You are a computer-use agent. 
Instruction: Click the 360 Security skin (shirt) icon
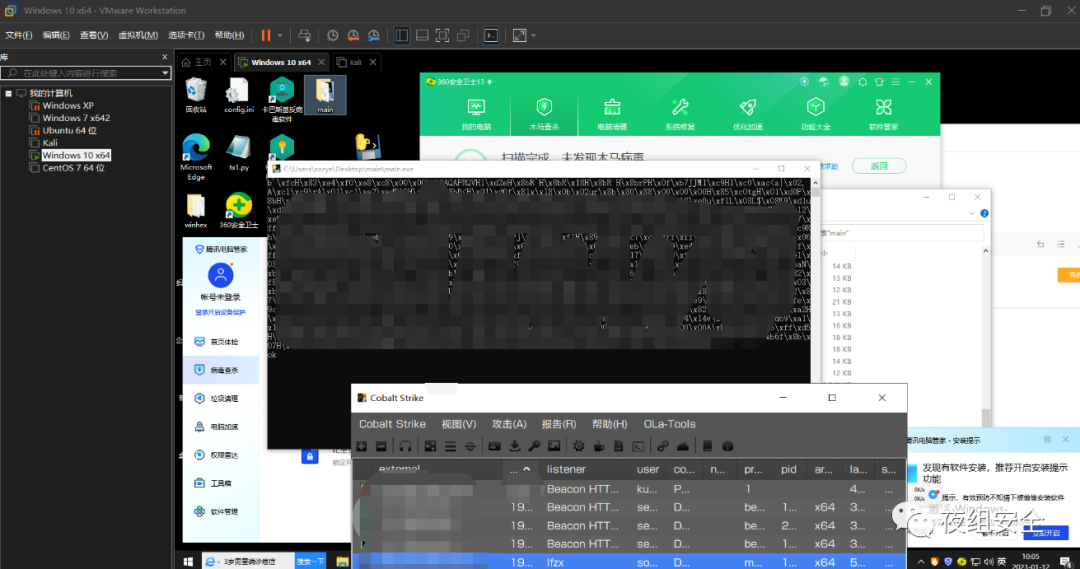879,82
